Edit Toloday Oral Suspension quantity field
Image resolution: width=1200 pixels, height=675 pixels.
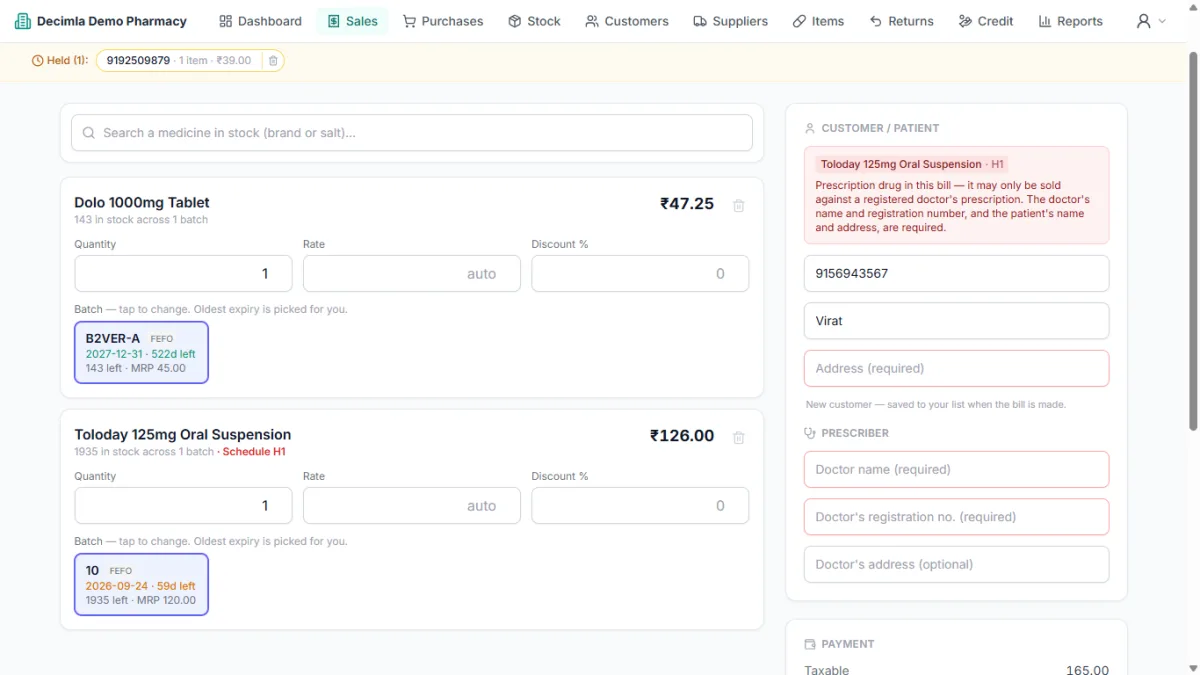183,506
